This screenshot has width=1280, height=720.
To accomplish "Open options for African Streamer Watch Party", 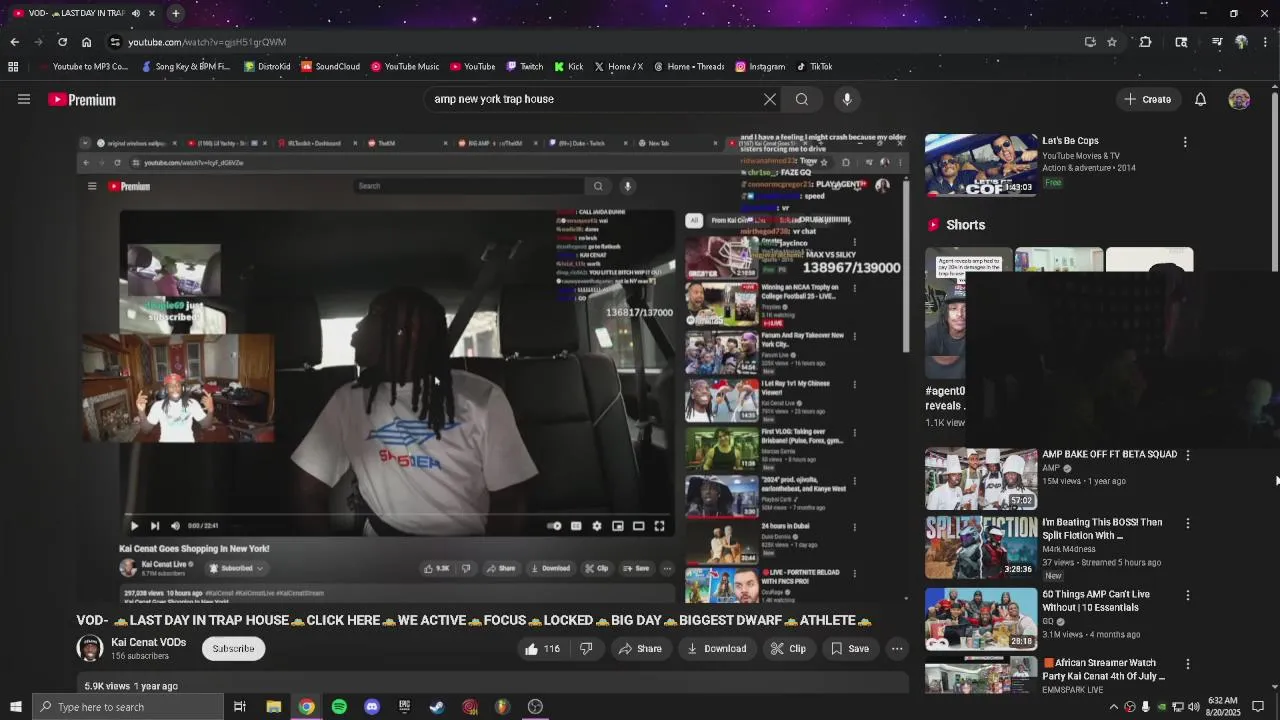I will click(x=1188, y=664).
